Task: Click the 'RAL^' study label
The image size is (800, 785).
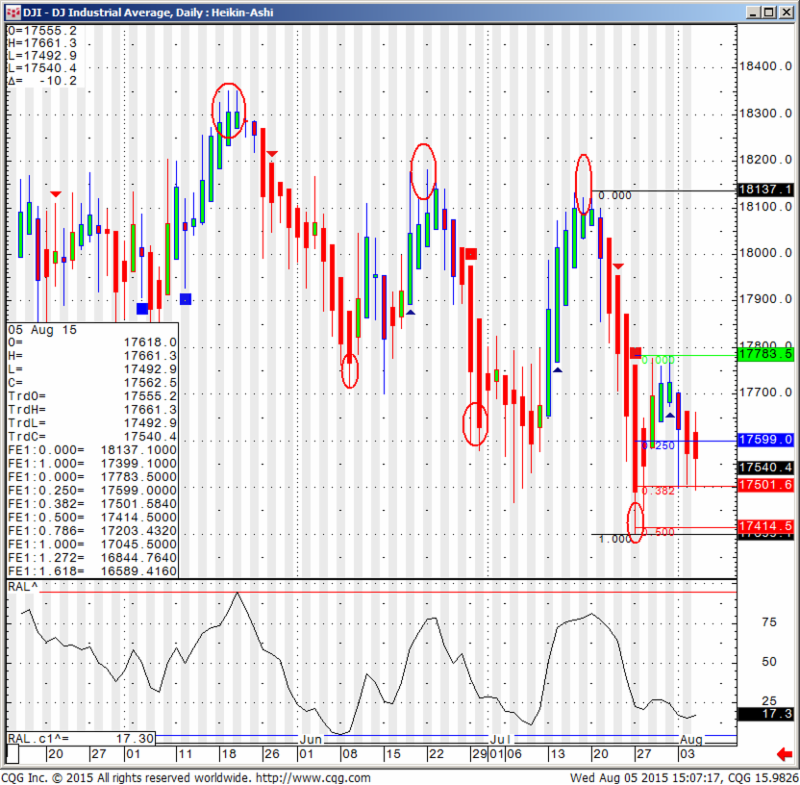Action: pos(23,587)
